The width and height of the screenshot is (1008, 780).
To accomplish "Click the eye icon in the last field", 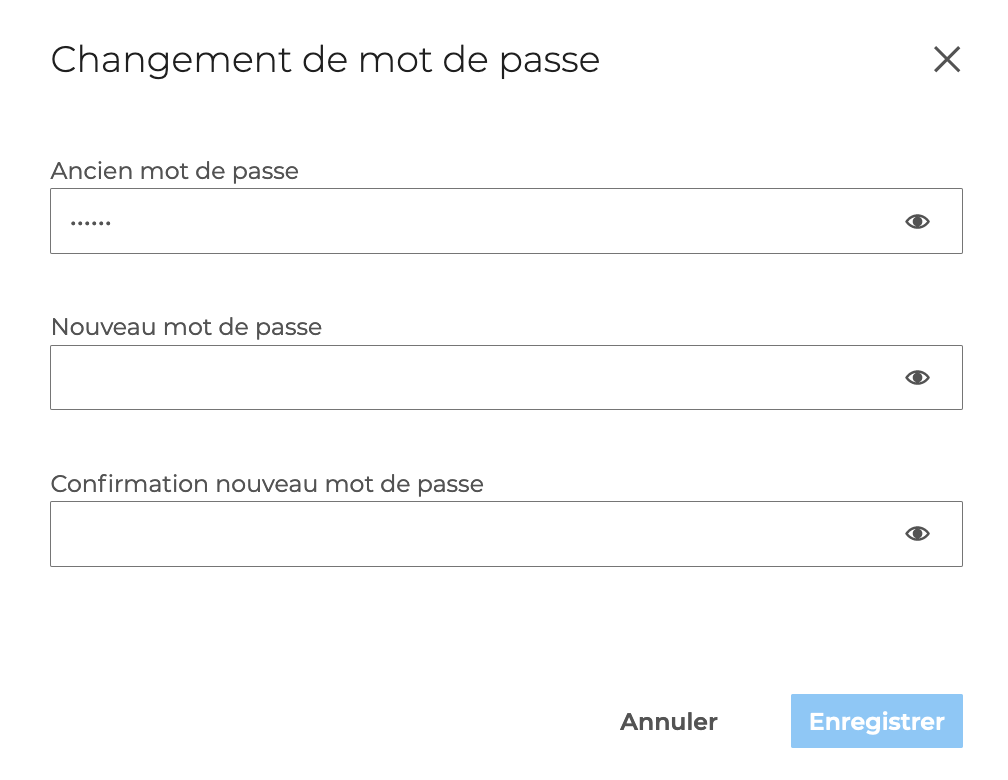I will (x=917, y=534).
